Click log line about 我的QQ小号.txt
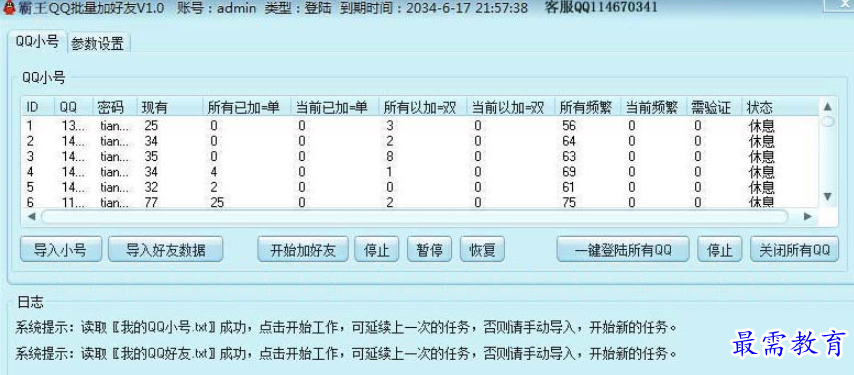The height and width of the screenshot is (375, 854). point(347,328)
